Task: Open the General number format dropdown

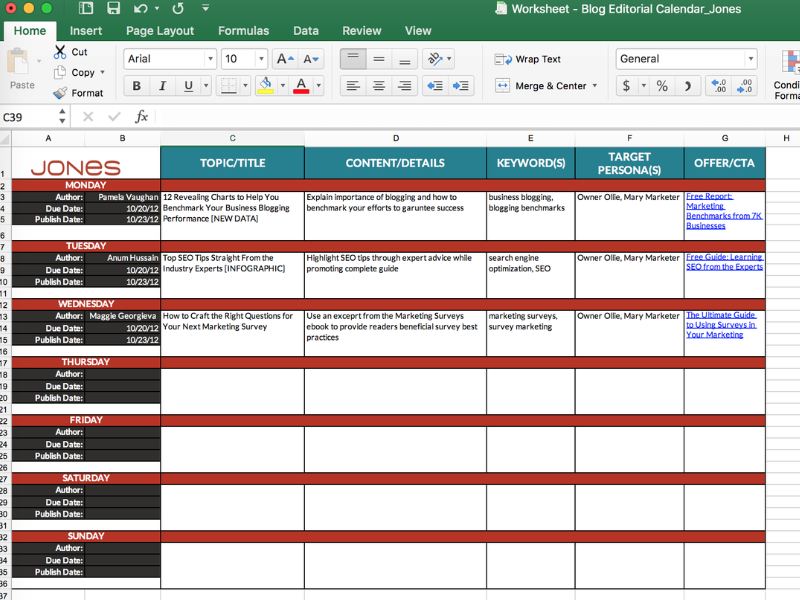Action: [751, 59]
